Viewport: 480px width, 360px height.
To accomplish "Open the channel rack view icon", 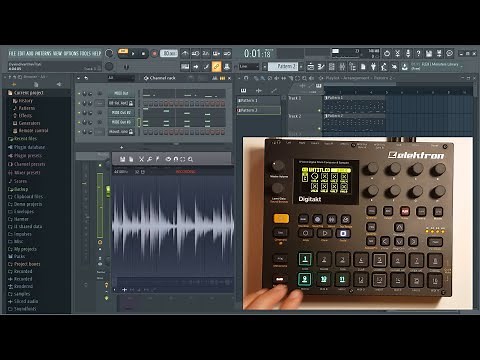I will 332,67.
